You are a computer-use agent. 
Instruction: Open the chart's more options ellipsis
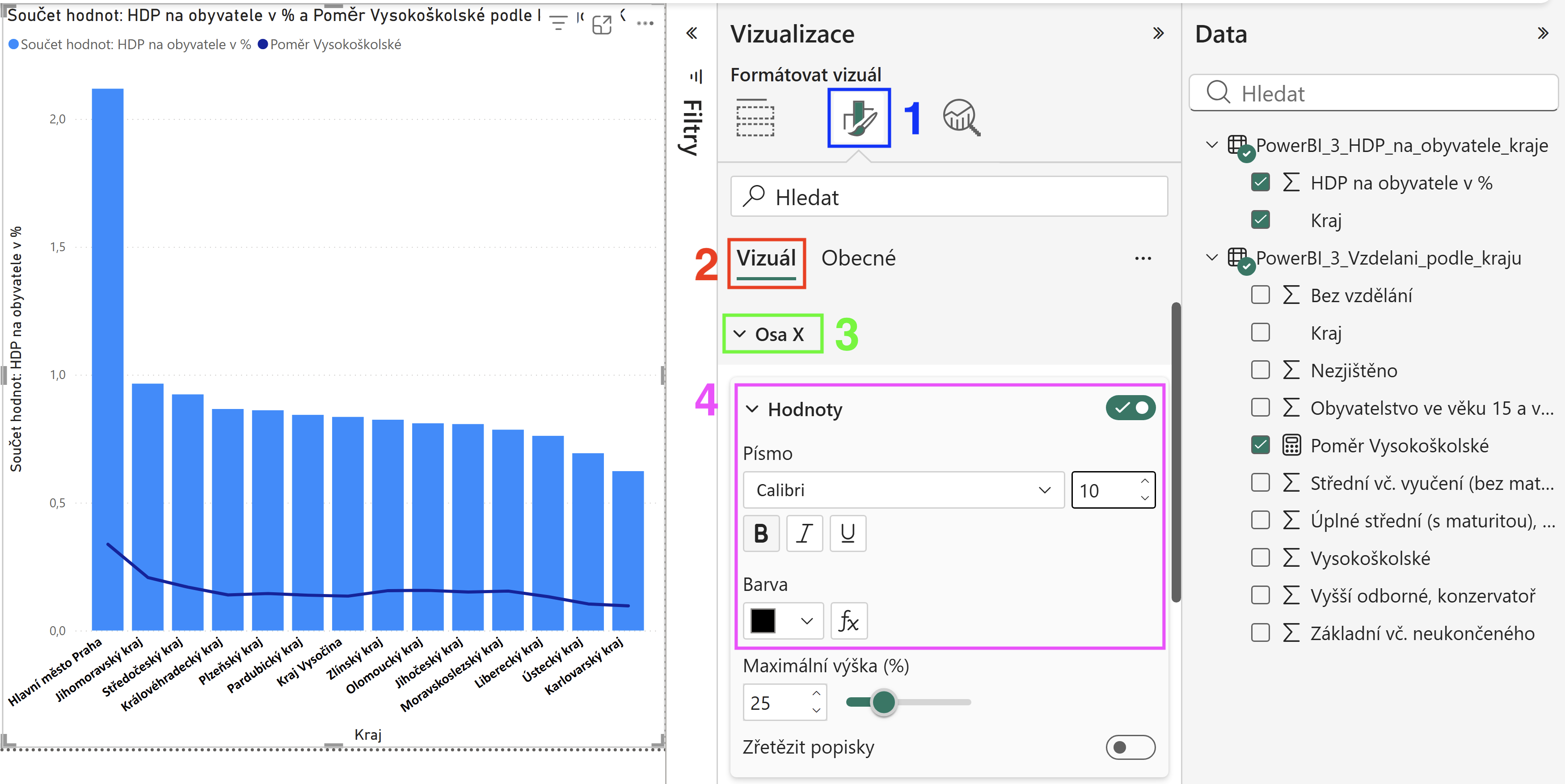click(645, 24)
